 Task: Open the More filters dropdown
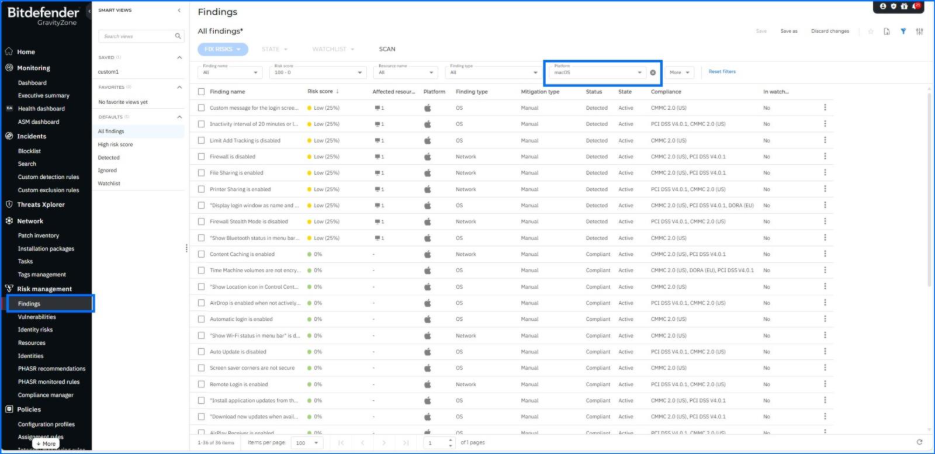point(681,72)
